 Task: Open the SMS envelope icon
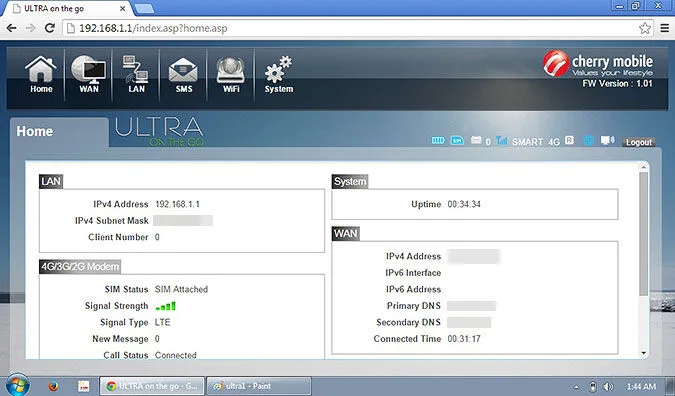click(183, 74)
